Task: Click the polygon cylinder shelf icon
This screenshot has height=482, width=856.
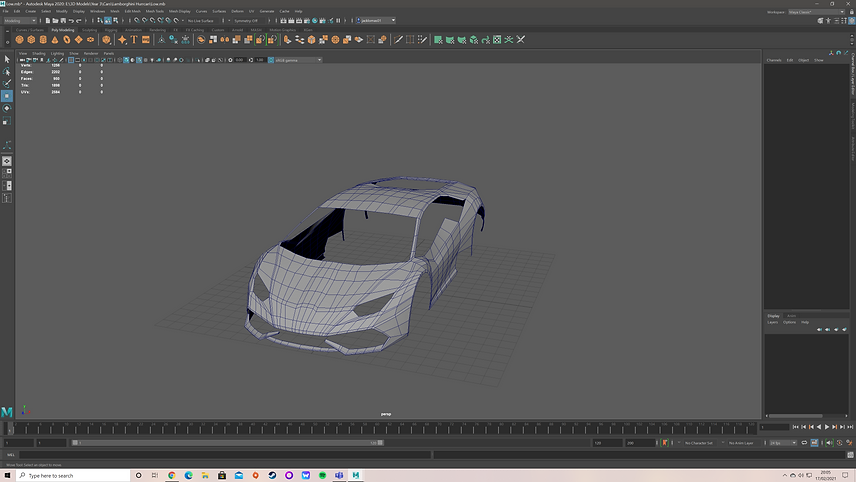Action: tap(42, 40)
